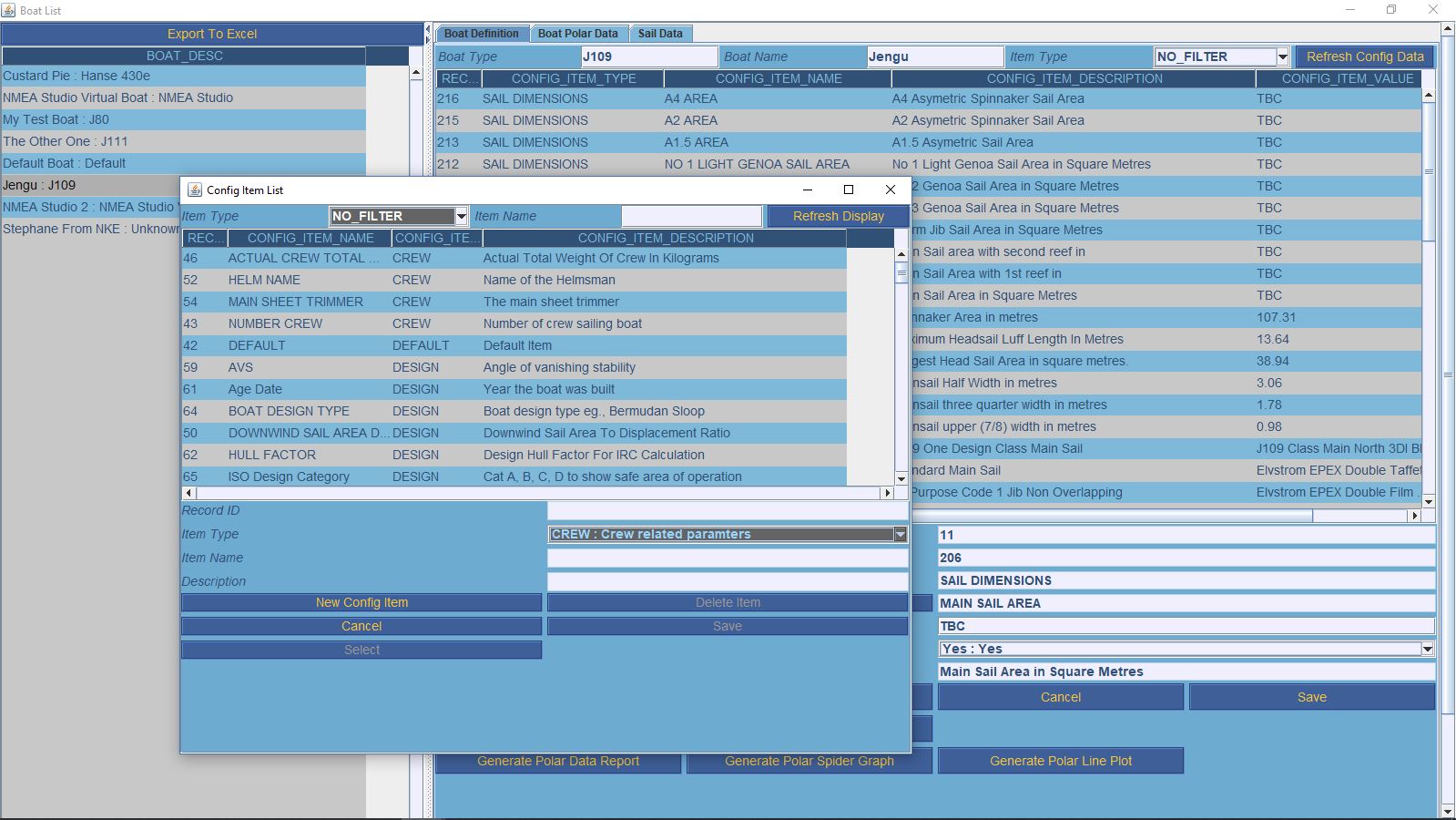Click the scroll up arrow in the boat list

click(416, 73)
